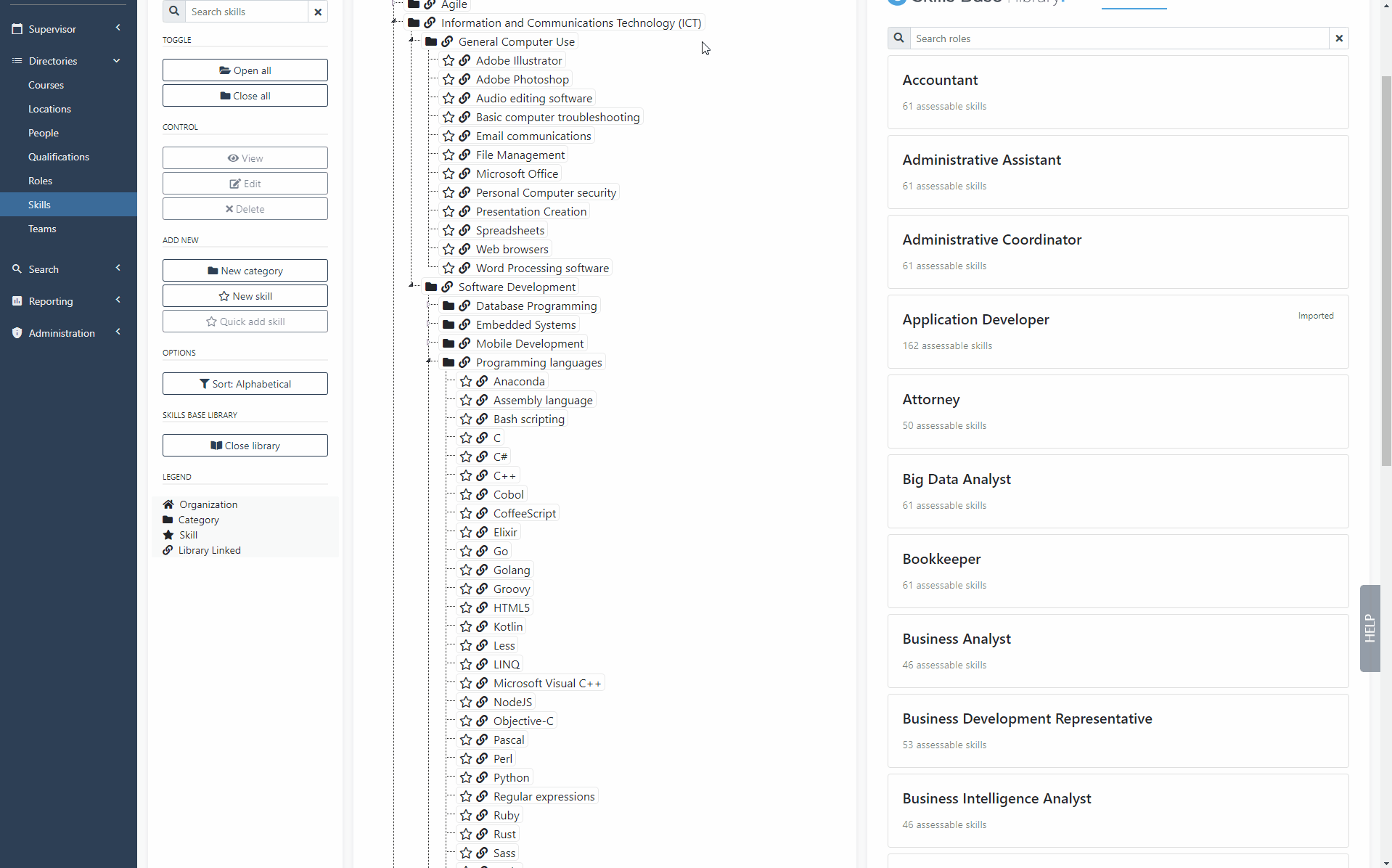The image size is (1392, 868).
Task: Click the star icon next to Ruby
Action: click(466, 815)
